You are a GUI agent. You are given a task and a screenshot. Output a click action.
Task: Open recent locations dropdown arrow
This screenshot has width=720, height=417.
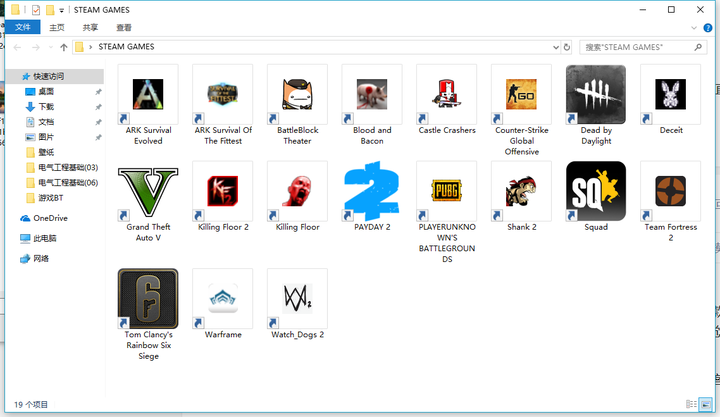pos(51,47)
